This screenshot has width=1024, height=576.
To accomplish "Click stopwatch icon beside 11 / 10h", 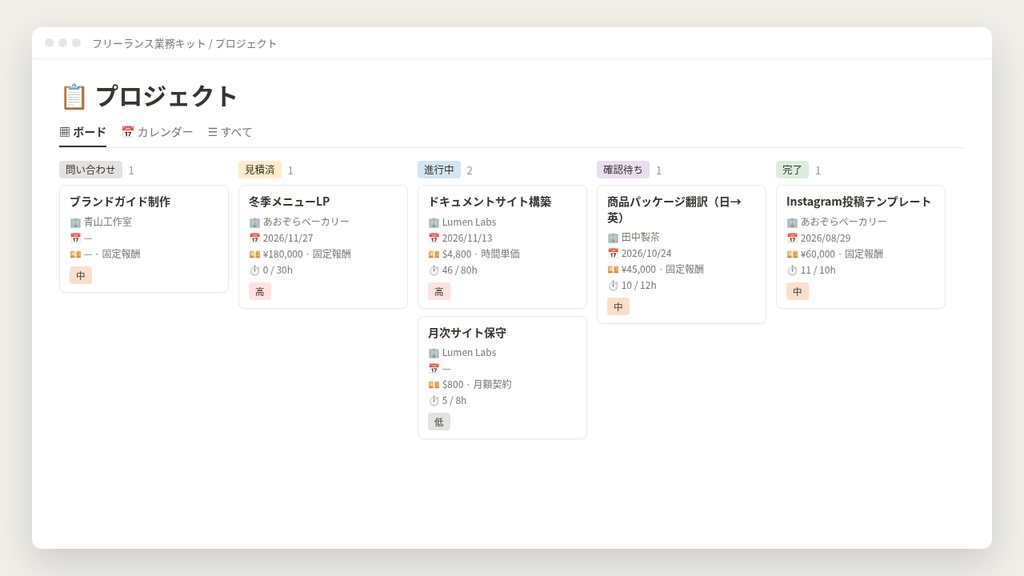I will [x=792, y=270].
